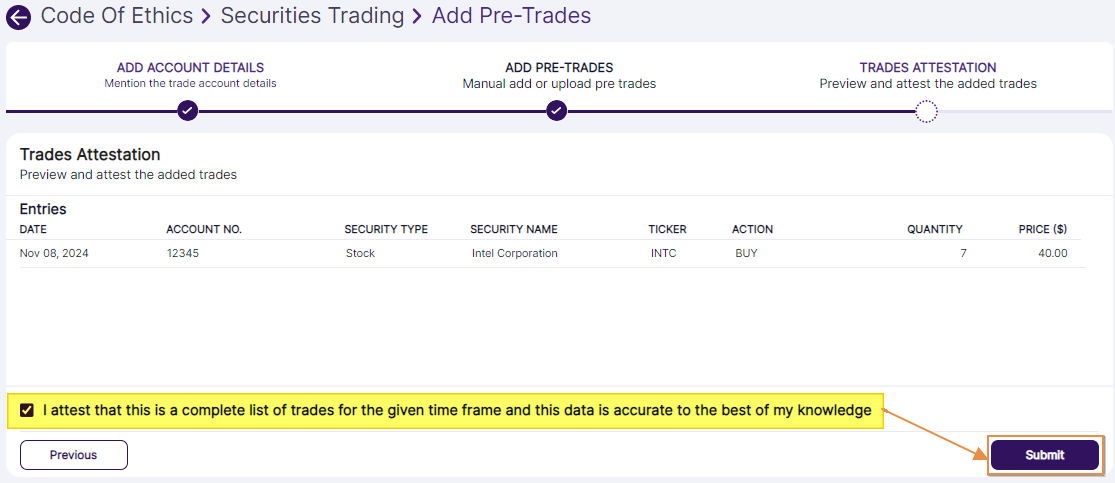Click the Add Pre-Trades checkmark step icon
Image resolution: width=1115 pixels, height=483 pixels.
[557, 110]
